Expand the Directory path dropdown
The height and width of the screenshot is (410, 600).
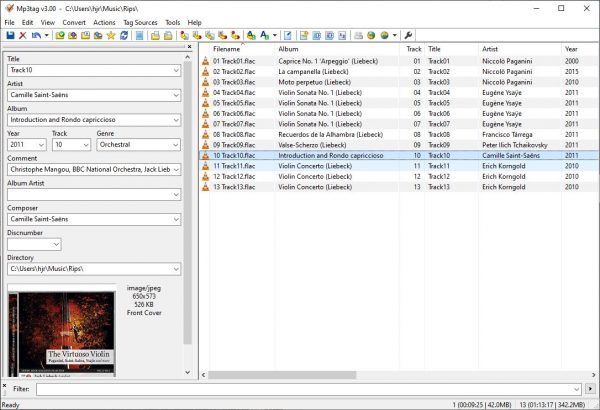coord(176,269)
